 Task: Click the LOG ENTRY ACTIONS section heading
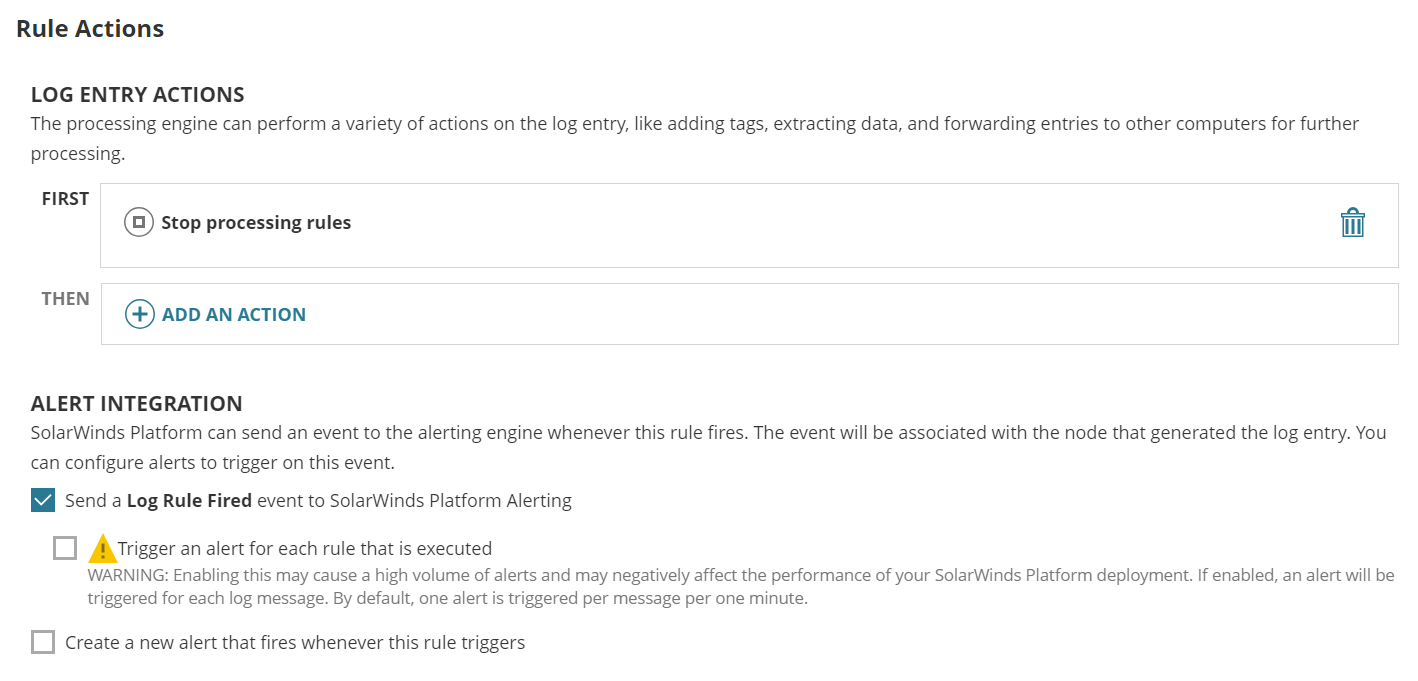(138, 95)
